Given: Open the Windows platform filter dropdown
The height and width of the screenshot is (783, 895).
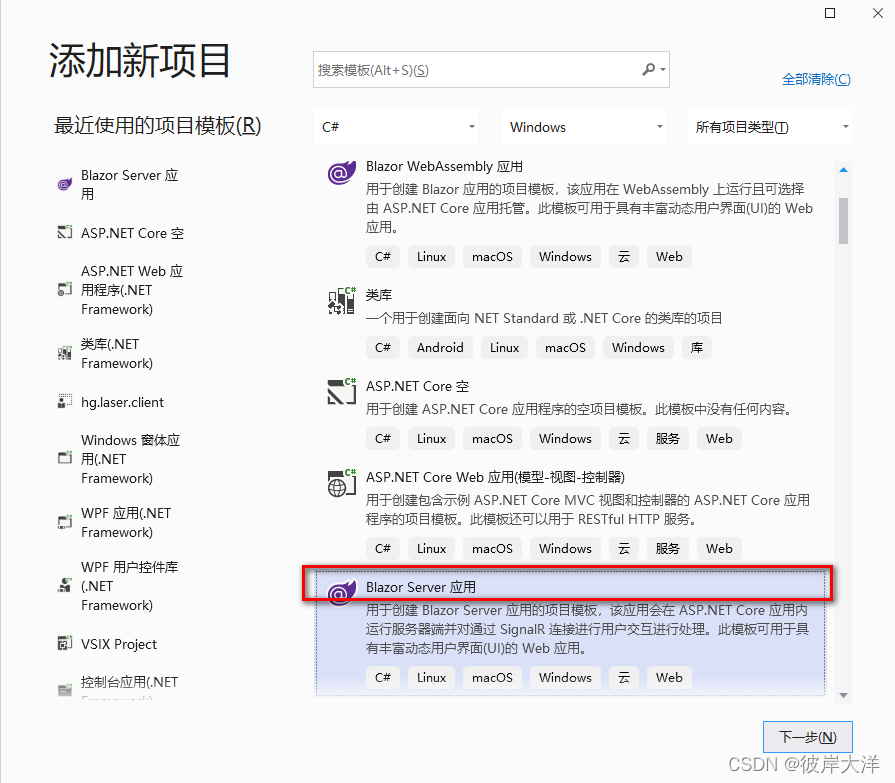Looking at the screenshot, I should (584, 127).
